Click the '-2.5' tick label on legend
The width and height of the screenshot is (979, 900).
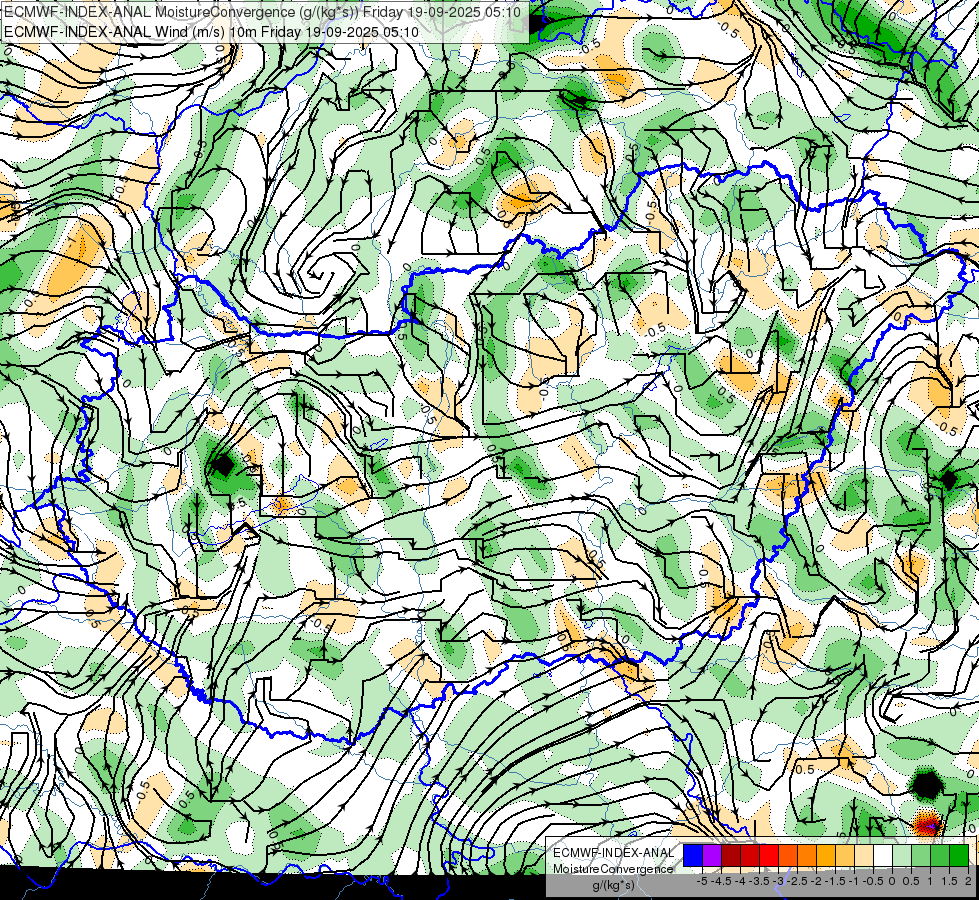pyautogui.click(x=797, y=881)
